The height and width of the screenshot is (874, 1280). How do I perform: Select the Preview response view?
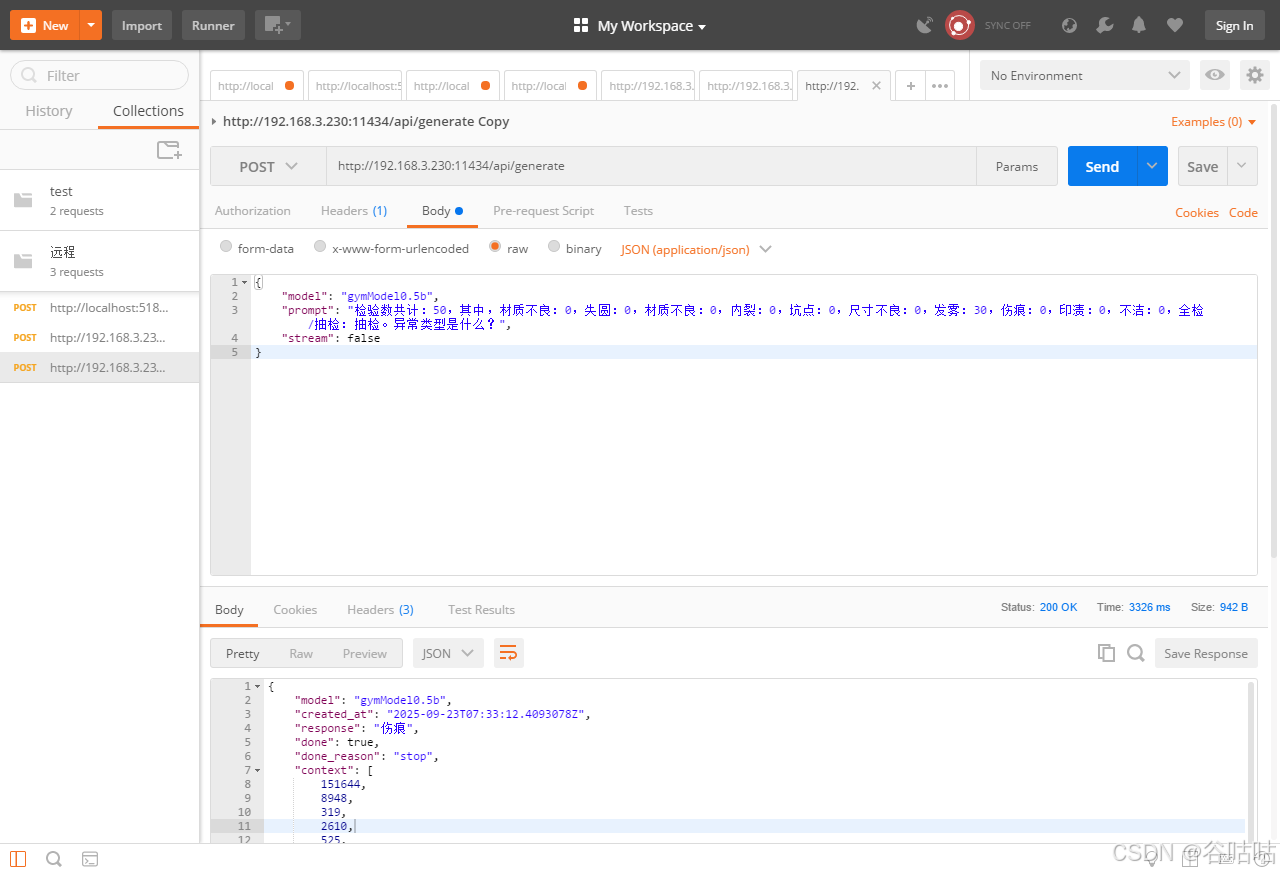[365, 653]
